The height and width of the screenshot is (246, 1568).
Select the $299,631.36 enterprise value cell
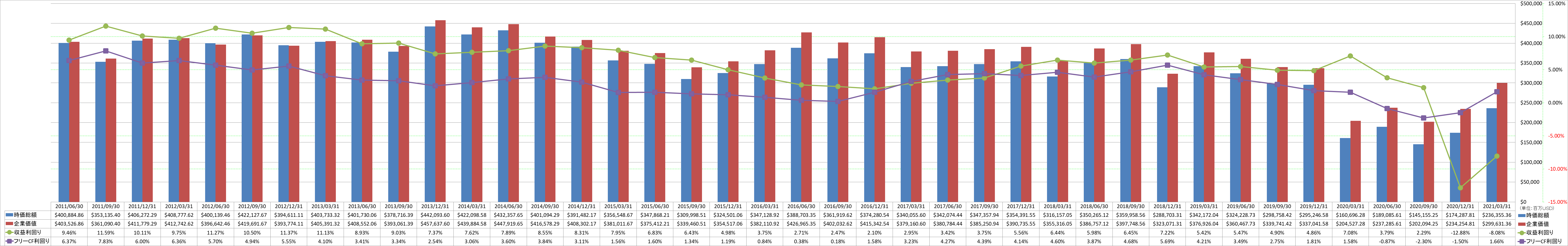coord(1497,223)
